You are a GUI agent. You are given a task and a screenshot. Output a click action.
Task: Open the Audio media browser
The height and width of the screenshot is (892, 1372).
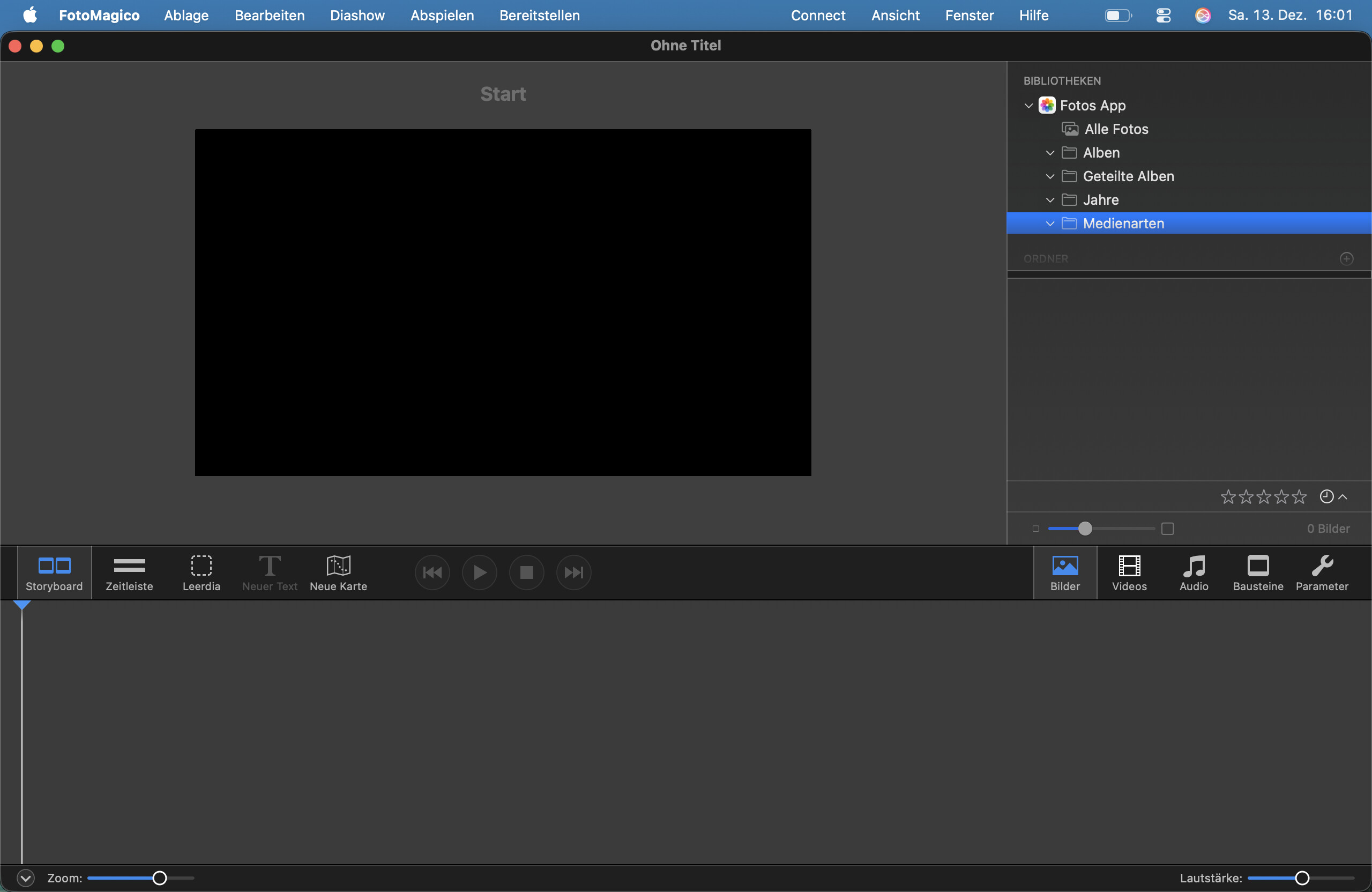tap(1194, 573)
